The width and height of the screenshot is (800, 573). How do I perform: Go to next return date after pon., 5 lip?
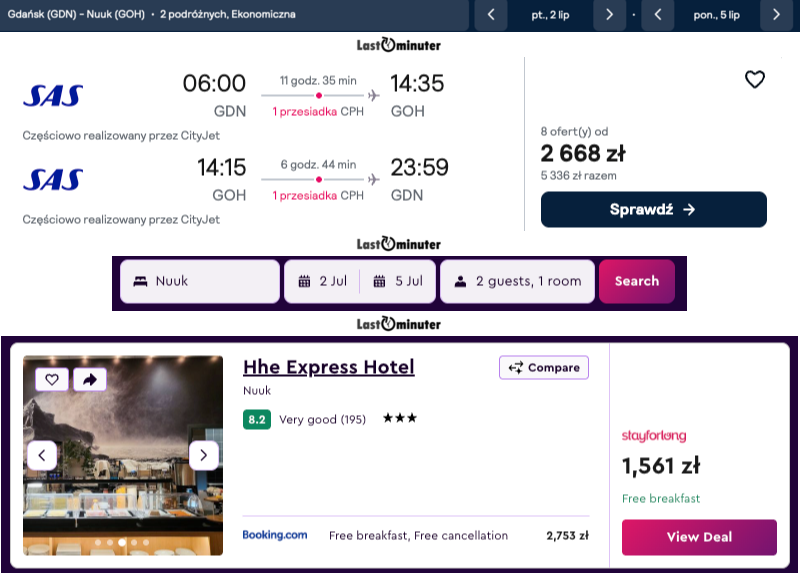(776, 15)
